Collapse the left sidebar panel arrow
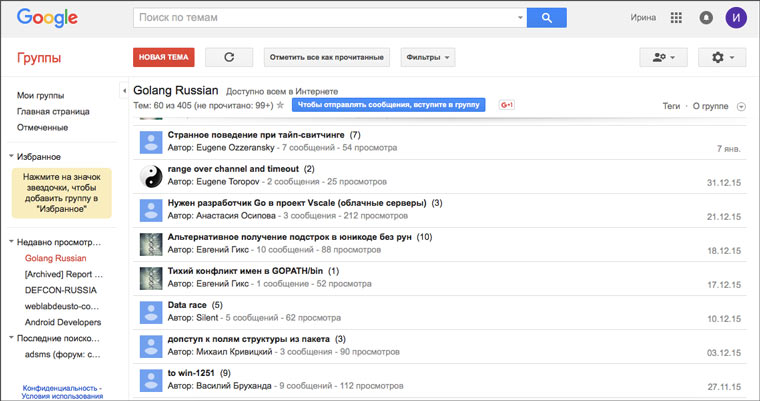The height and width of the screenshot is (401, 760). (x=124, y=90)
